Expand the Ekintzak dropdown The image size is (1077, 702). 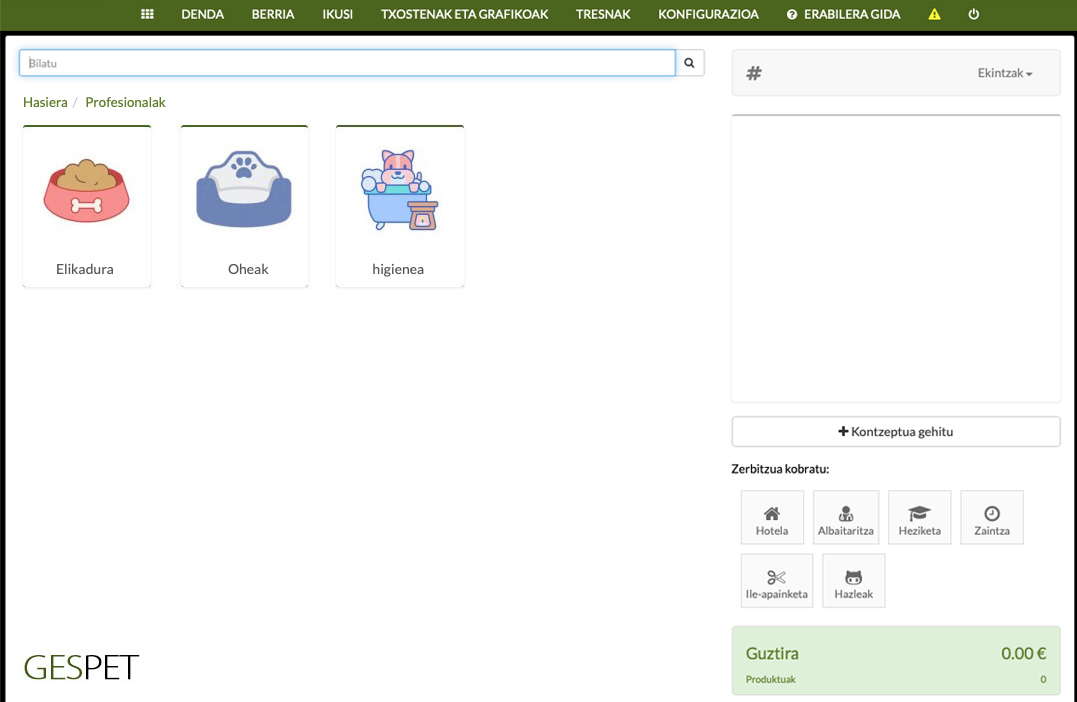coord(1004,73)
